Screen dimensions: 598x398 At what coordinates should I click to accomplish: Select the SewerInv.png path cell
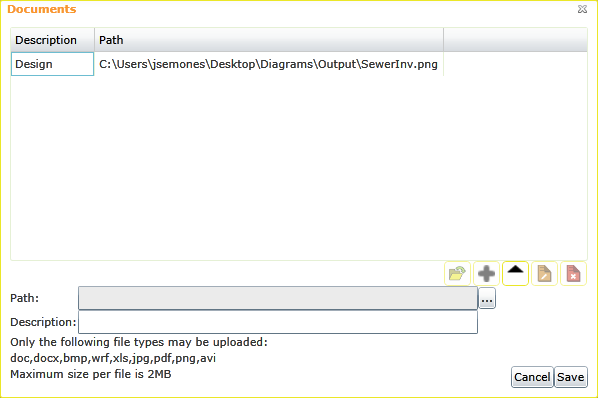(269, 64)
